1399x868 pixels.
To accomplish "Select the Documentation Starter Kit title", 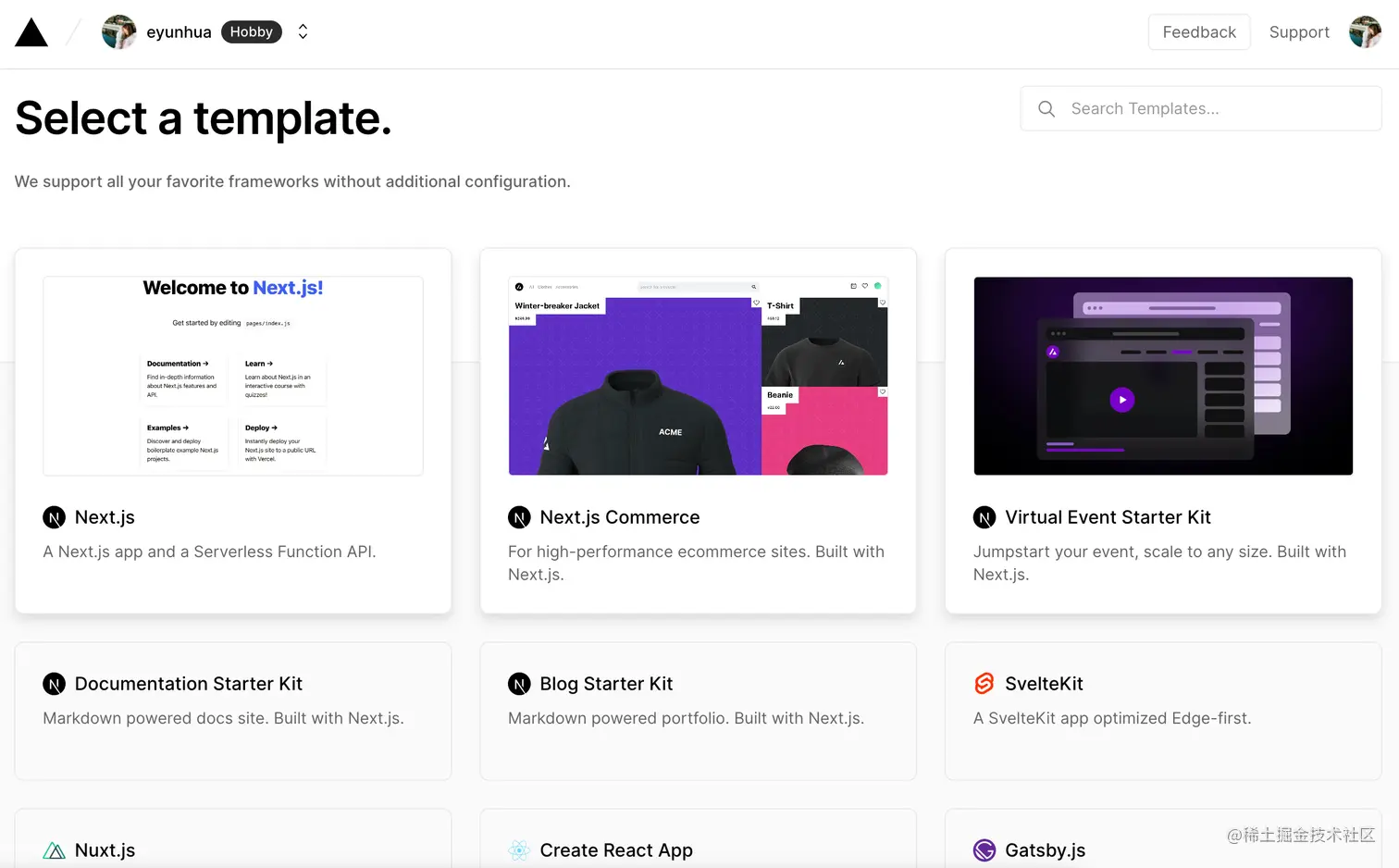I will click(189, 684).
